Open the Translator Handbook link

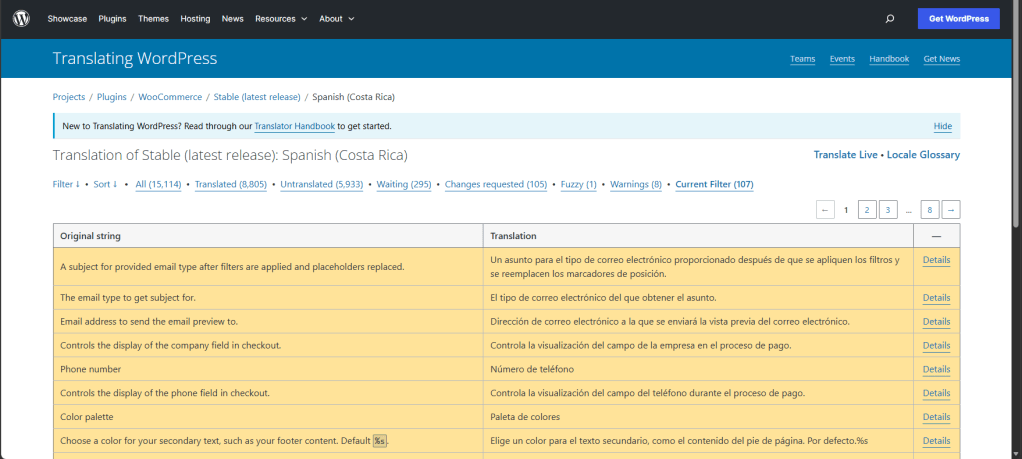pyautogui.click(x=295, y=126)
